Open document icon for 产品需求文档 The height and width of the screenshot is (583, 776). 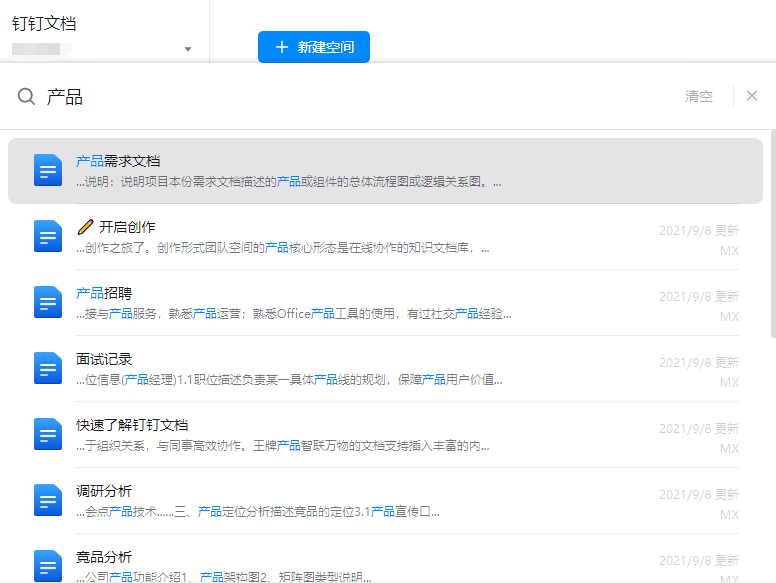click(x=48, y=170)
